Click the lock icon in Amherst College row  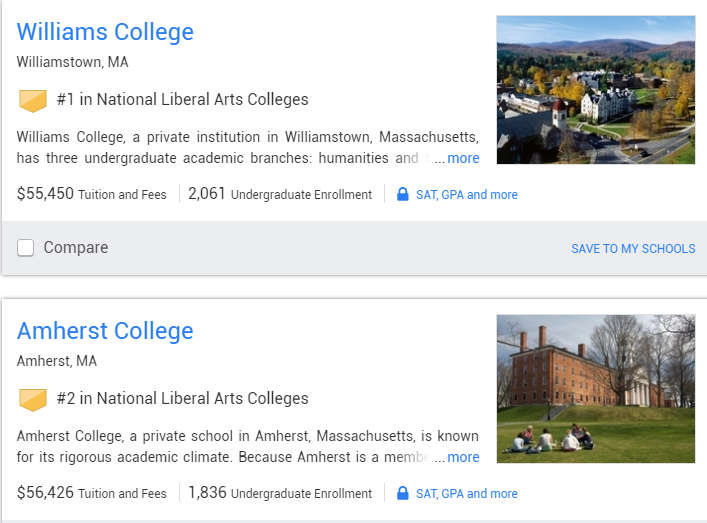402,493
